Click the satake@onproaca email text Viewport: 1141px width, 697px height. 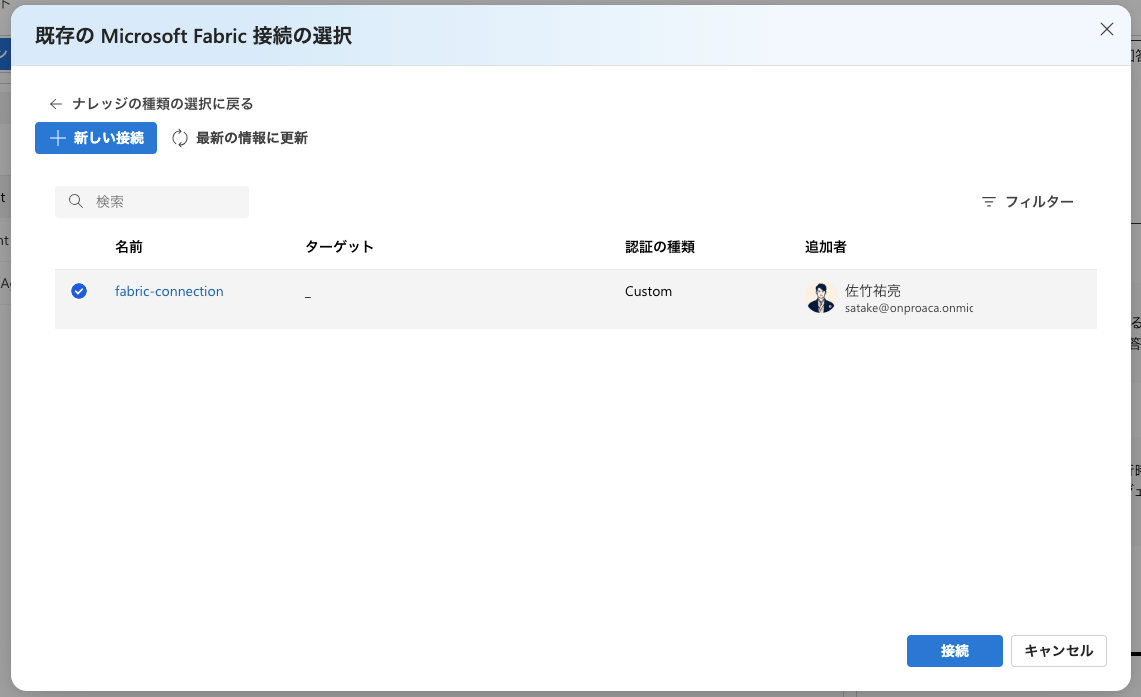tap(909, 308)
